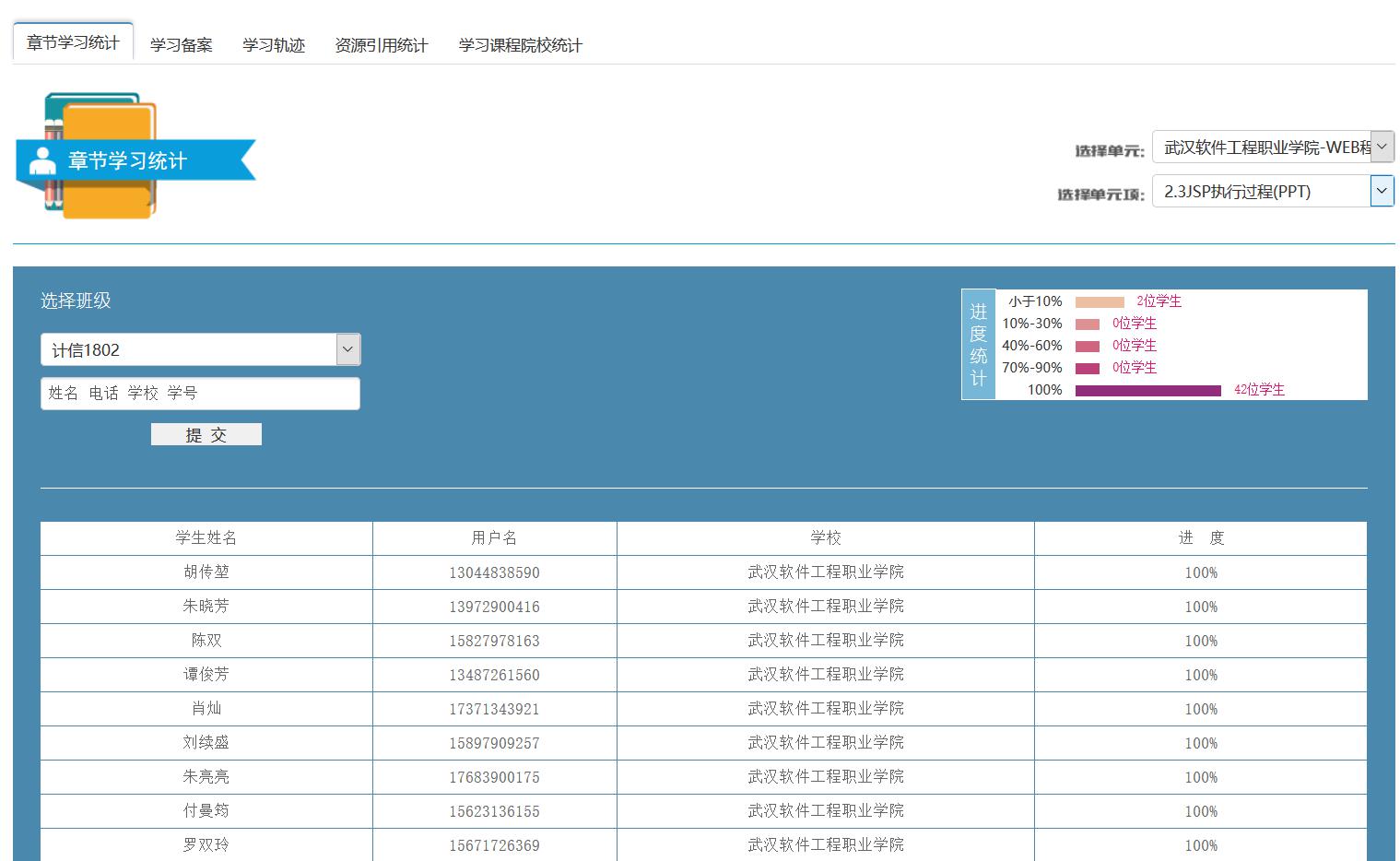
Task: Click the 学生姓名 column header
Action: [206, 538]
